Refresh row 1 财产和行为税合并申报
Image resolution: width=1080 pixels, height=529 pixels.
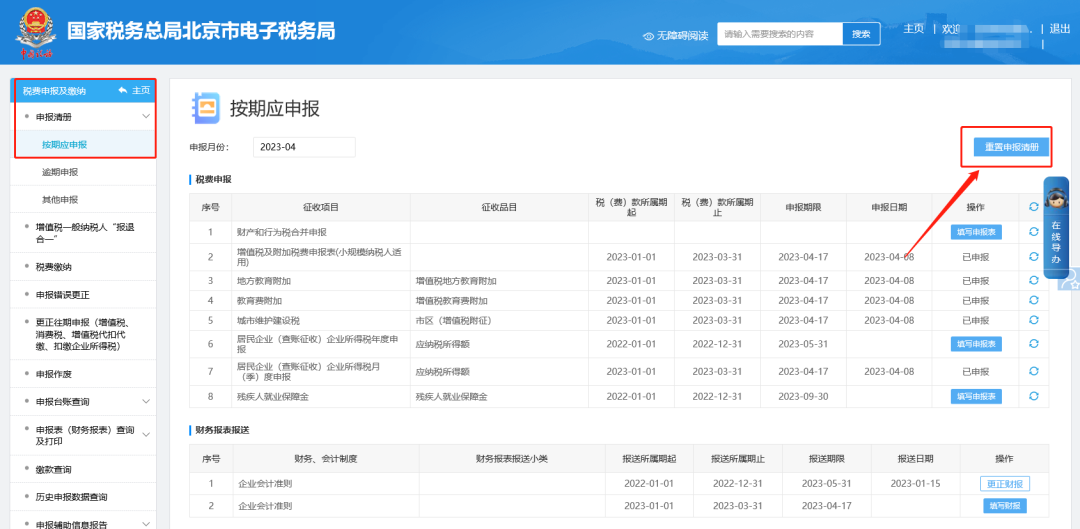(x=1033, y=231)
